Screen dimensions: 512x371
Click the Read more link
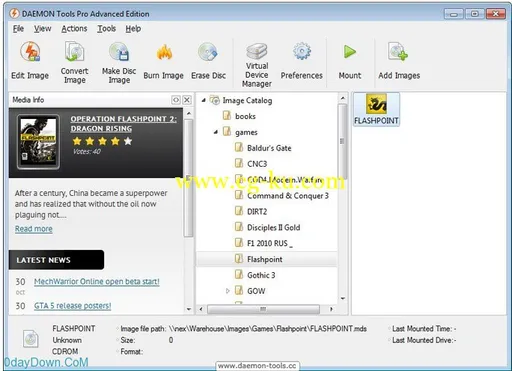34,229
